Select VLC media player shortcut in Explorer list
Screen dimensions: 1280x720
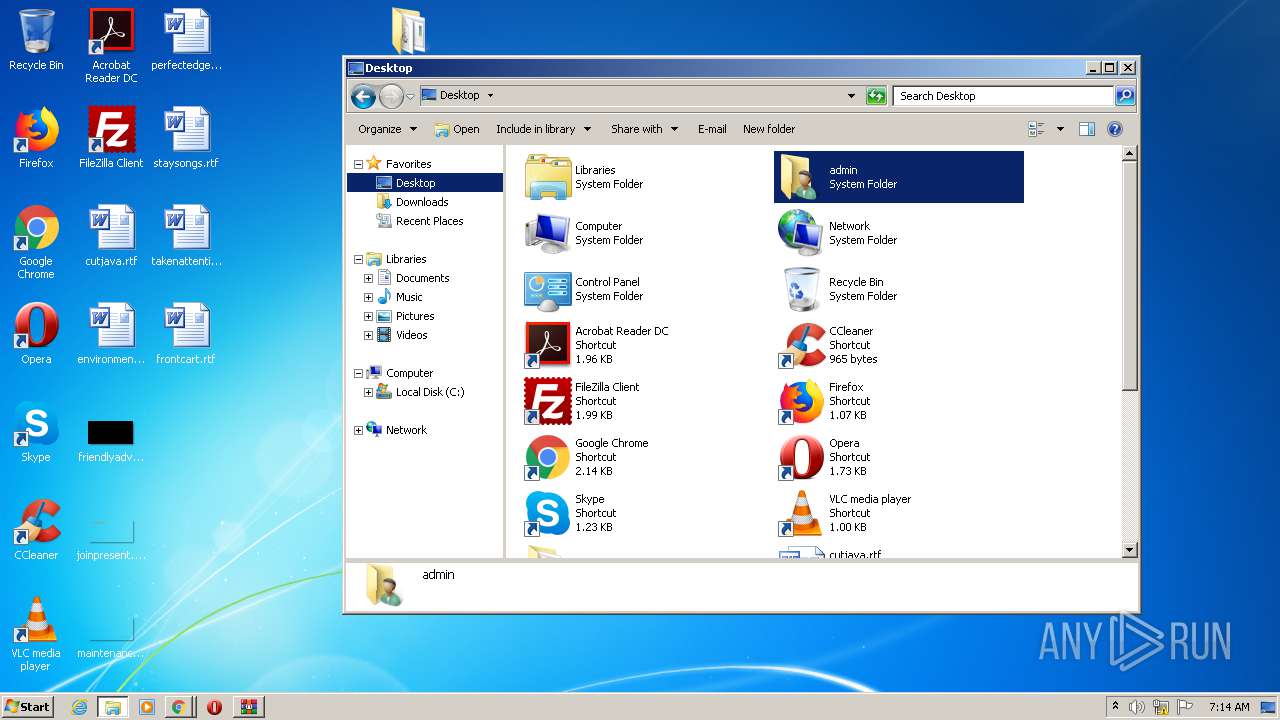[801, 513]
